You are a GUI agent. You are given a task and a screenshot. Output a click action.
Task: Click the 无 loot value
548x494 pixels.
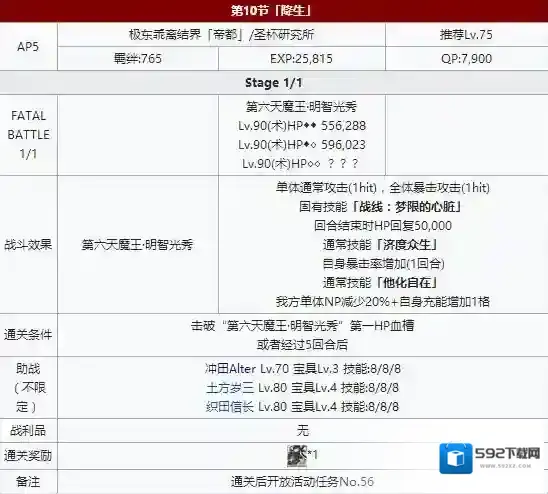click(303, 430)
